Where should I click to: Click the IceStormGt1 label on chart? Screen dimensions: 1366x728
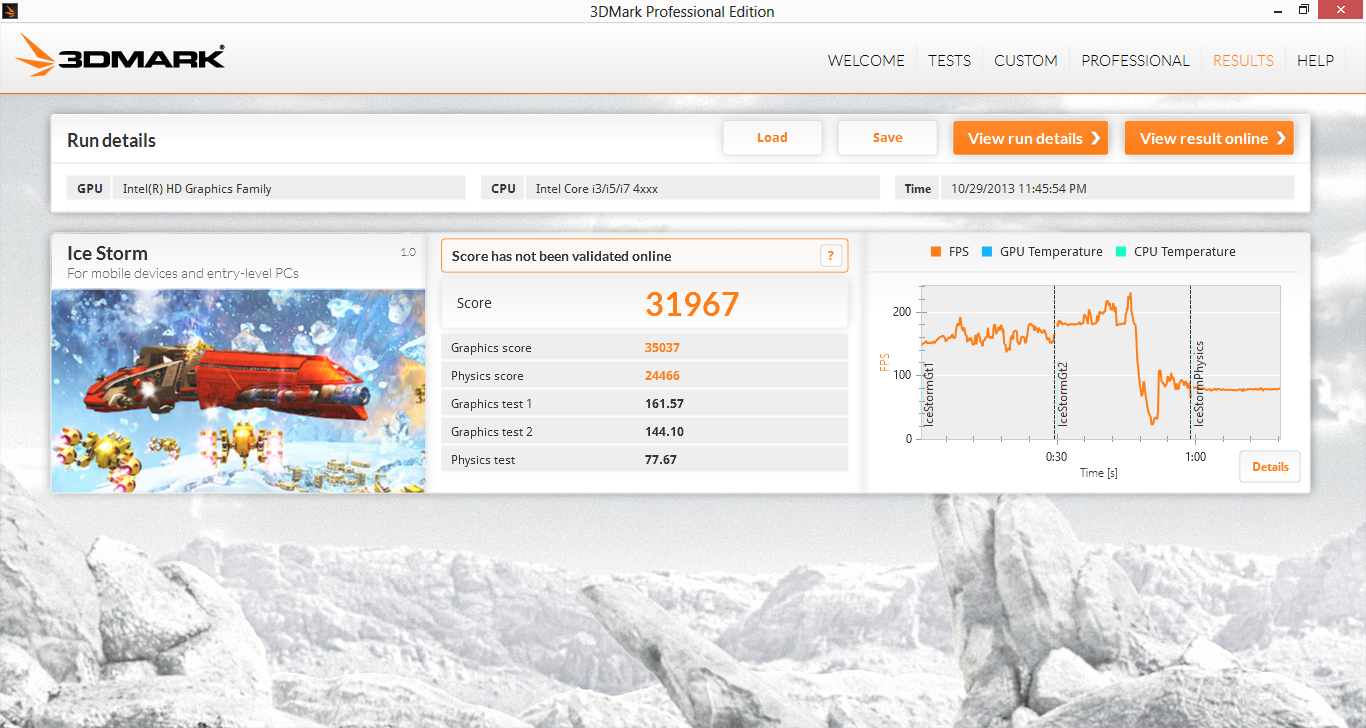point(929,395)
